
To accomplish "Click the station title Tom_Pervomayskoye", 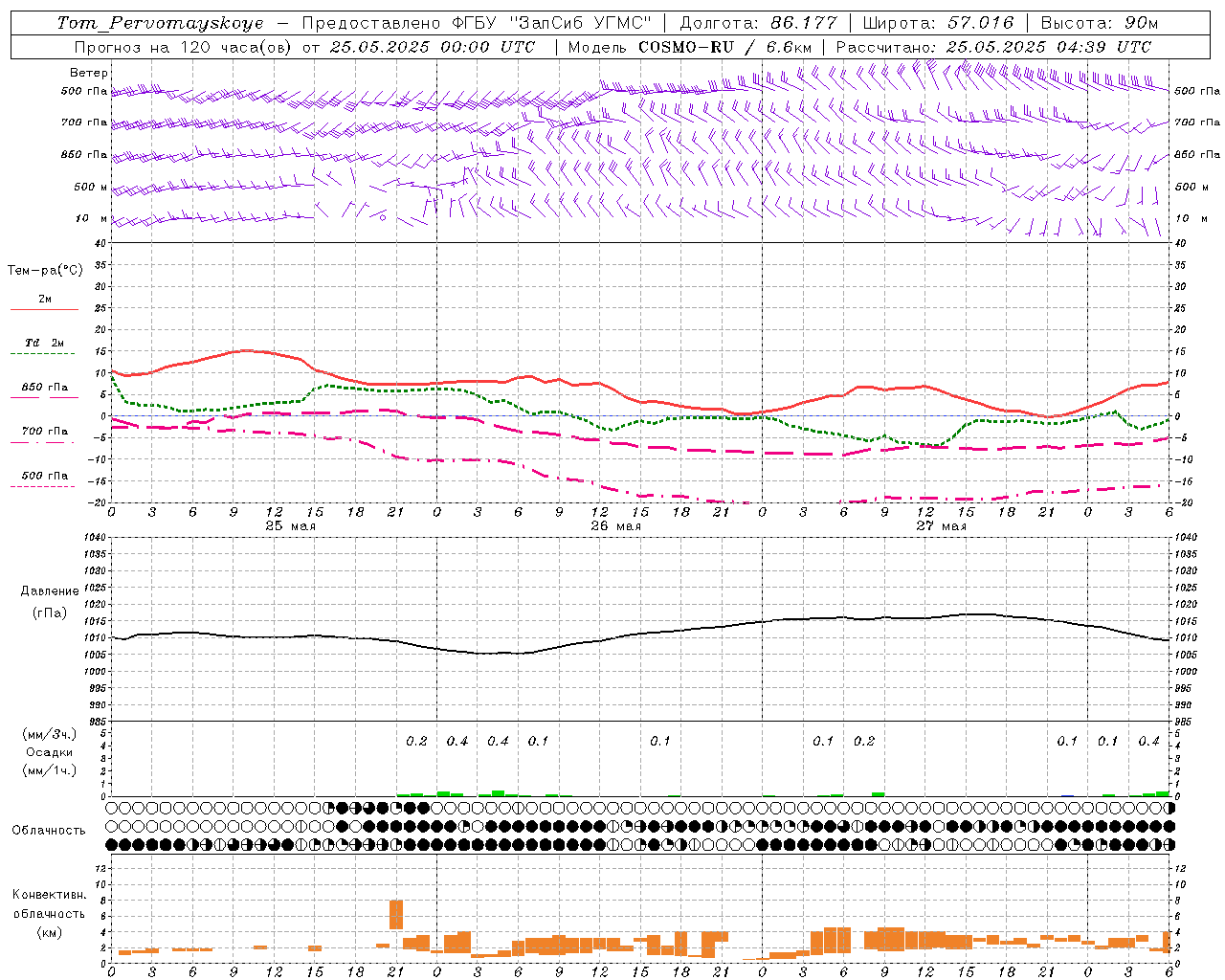I will 160,24.
